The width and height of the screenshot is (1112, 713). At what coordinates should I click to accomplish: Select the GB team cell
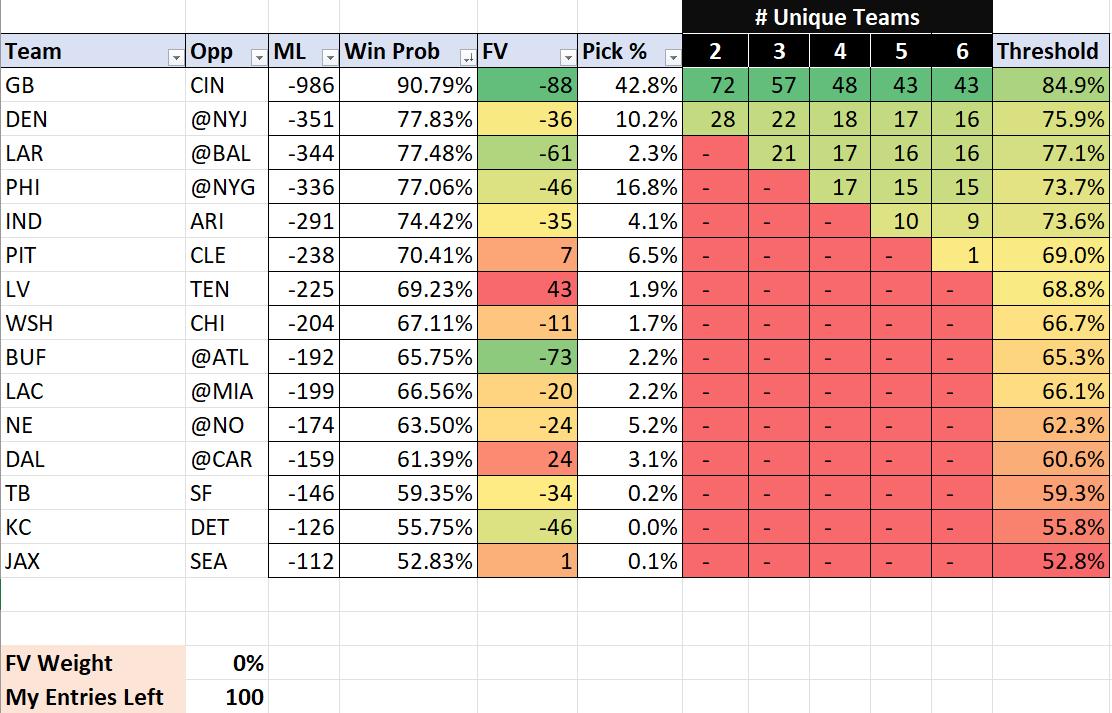(x=92, y=85)
